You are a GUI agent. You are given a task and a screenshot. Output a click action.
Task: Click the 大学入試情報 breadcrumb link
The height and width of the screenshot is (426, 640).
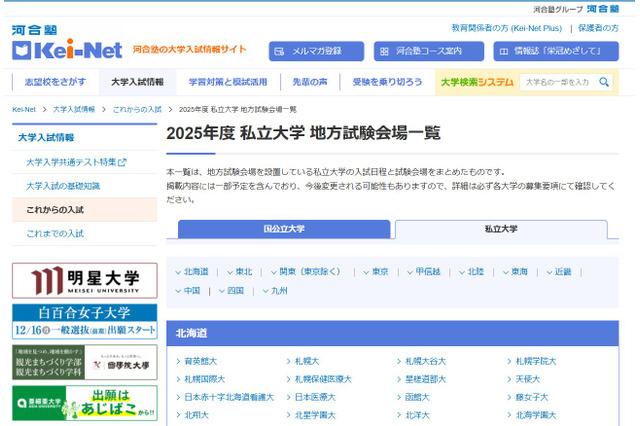coord(74,109)
